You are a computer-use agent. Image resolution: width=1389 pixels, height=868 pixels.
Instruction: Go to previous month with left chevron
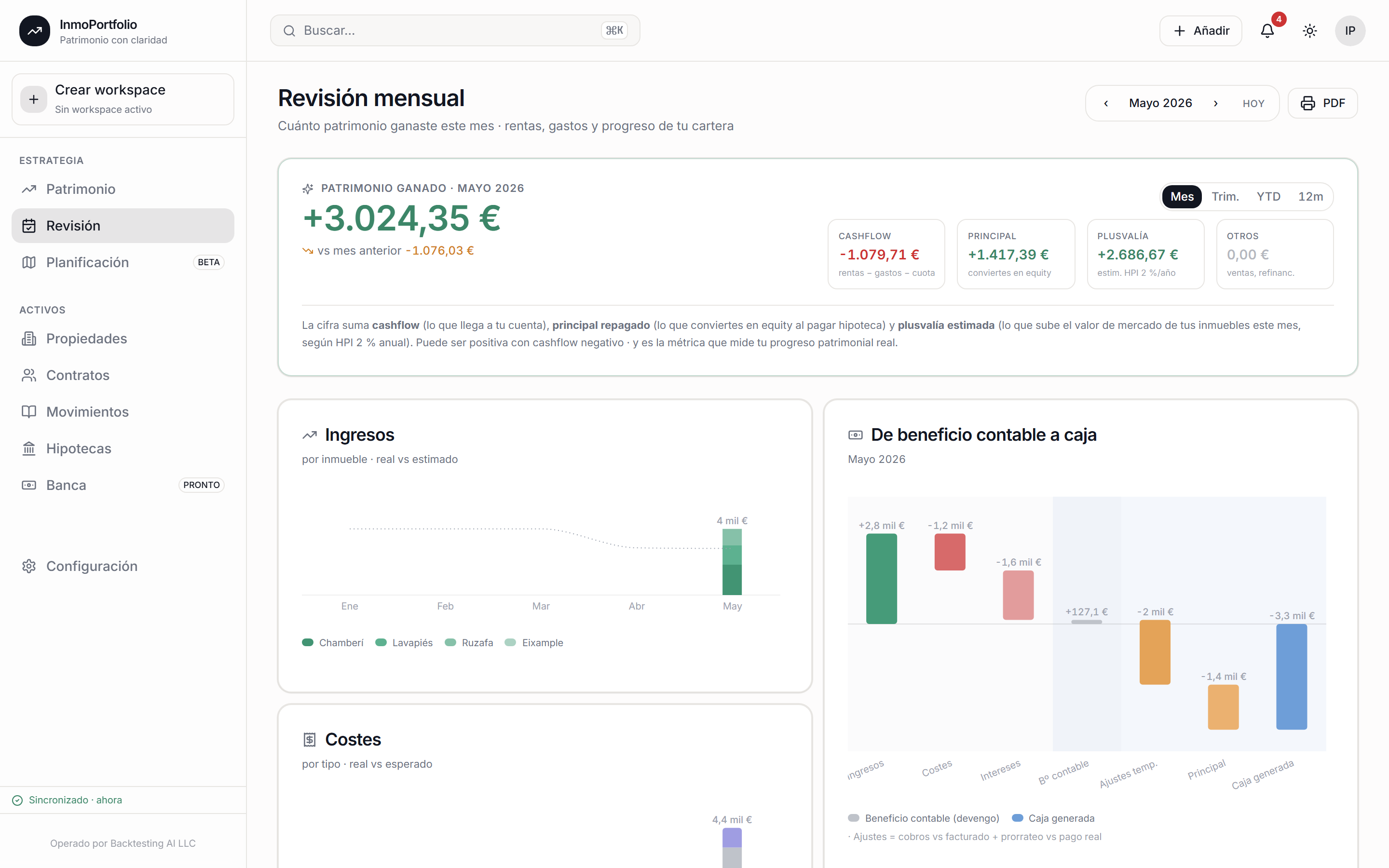[1106, 103]
